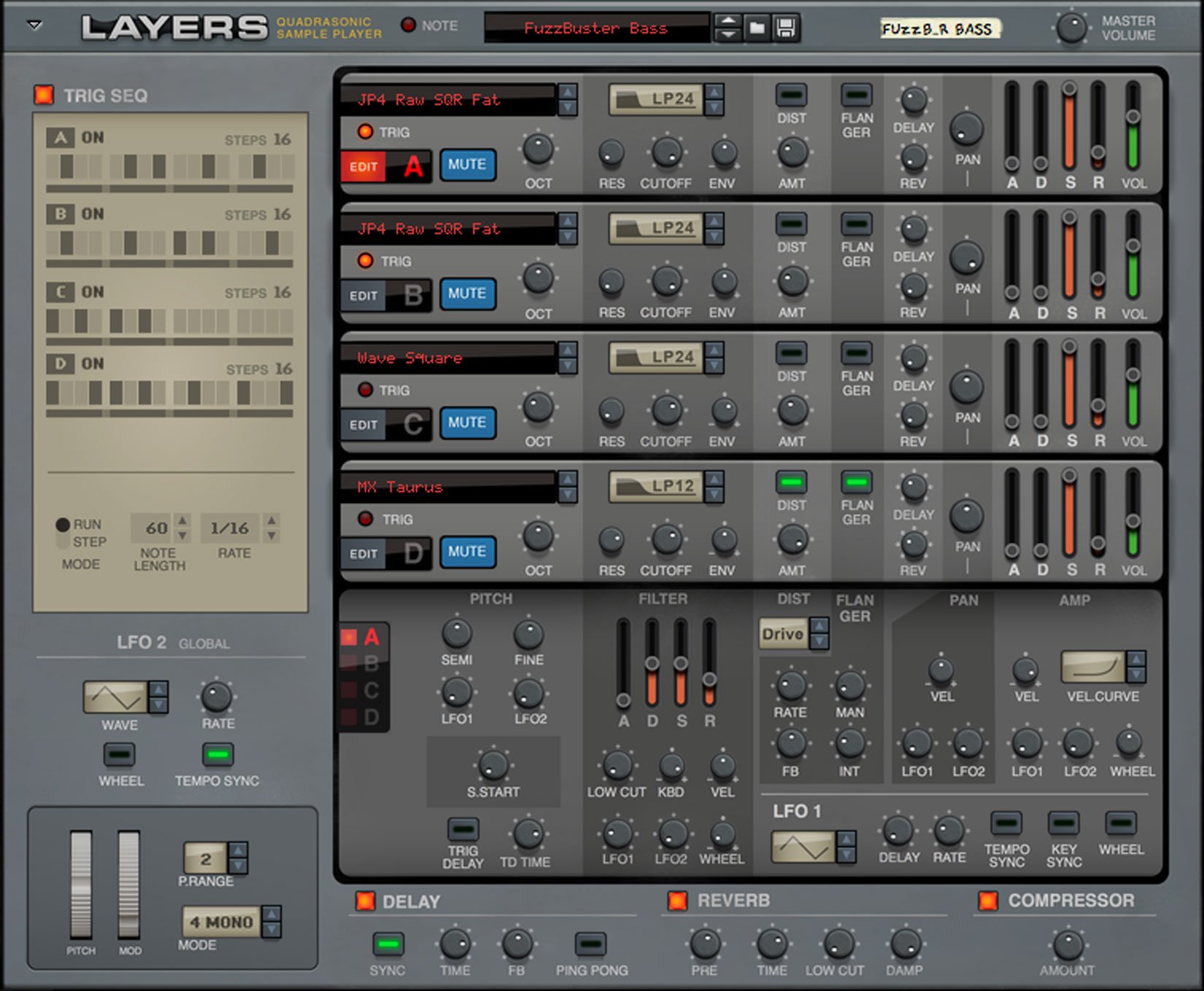
Task: Click layer A's LP24 filter type display
Action: tap(655, 100)
